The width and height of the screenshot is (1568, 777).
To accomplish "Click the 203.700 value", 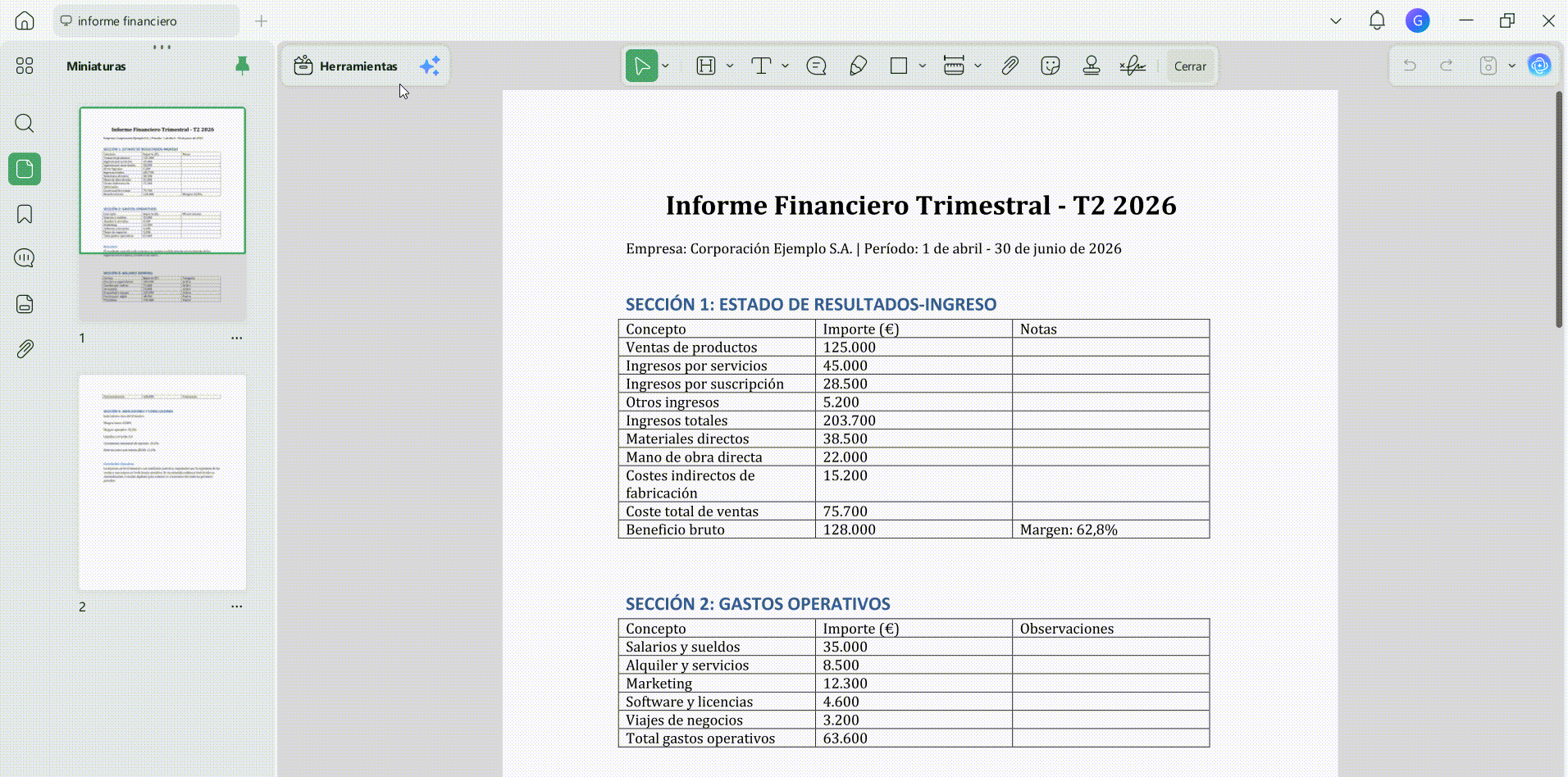I will [x=850, y=420].
